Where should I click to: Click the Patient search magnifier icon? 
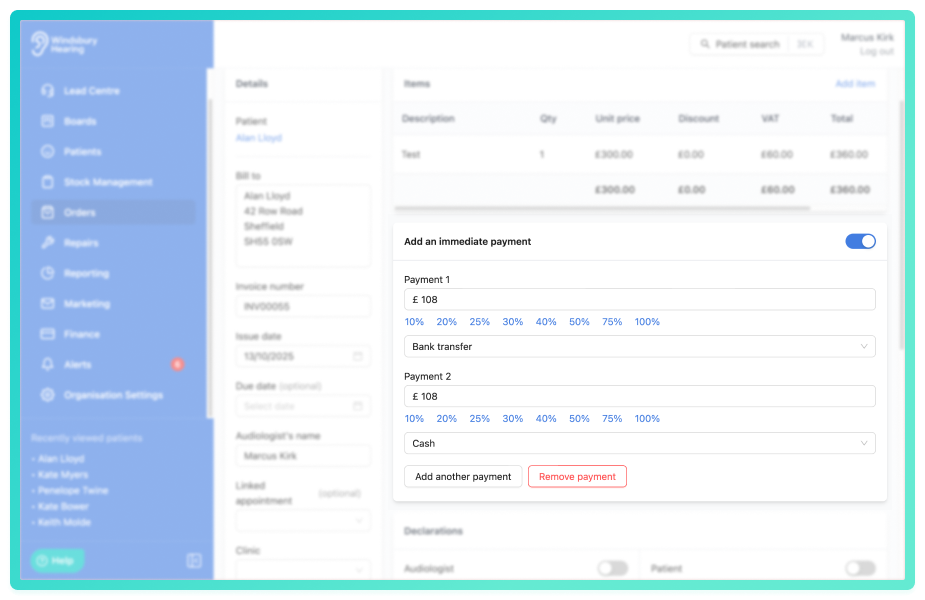coord(704,44)
